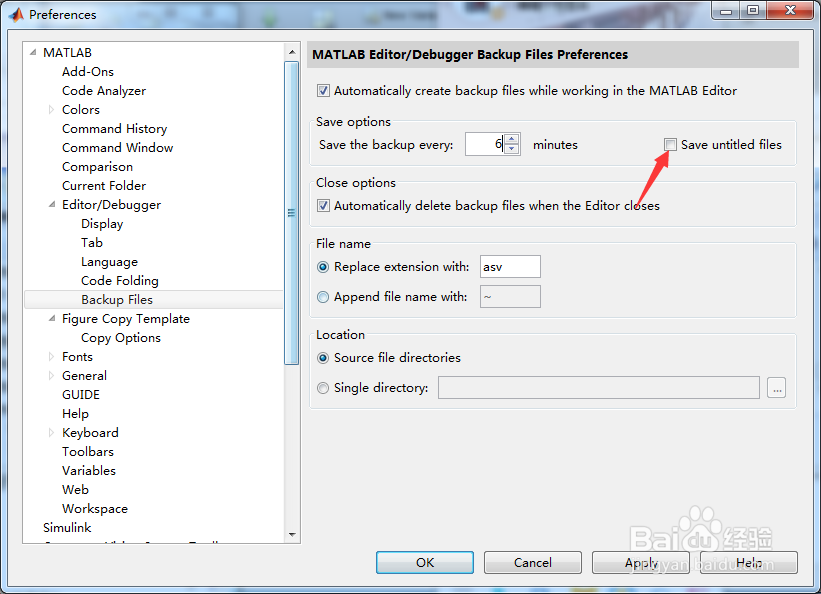The width and height of the screenshot is (821, 594).
Task: Select Simulink in the tree
Action: point(67,527)
